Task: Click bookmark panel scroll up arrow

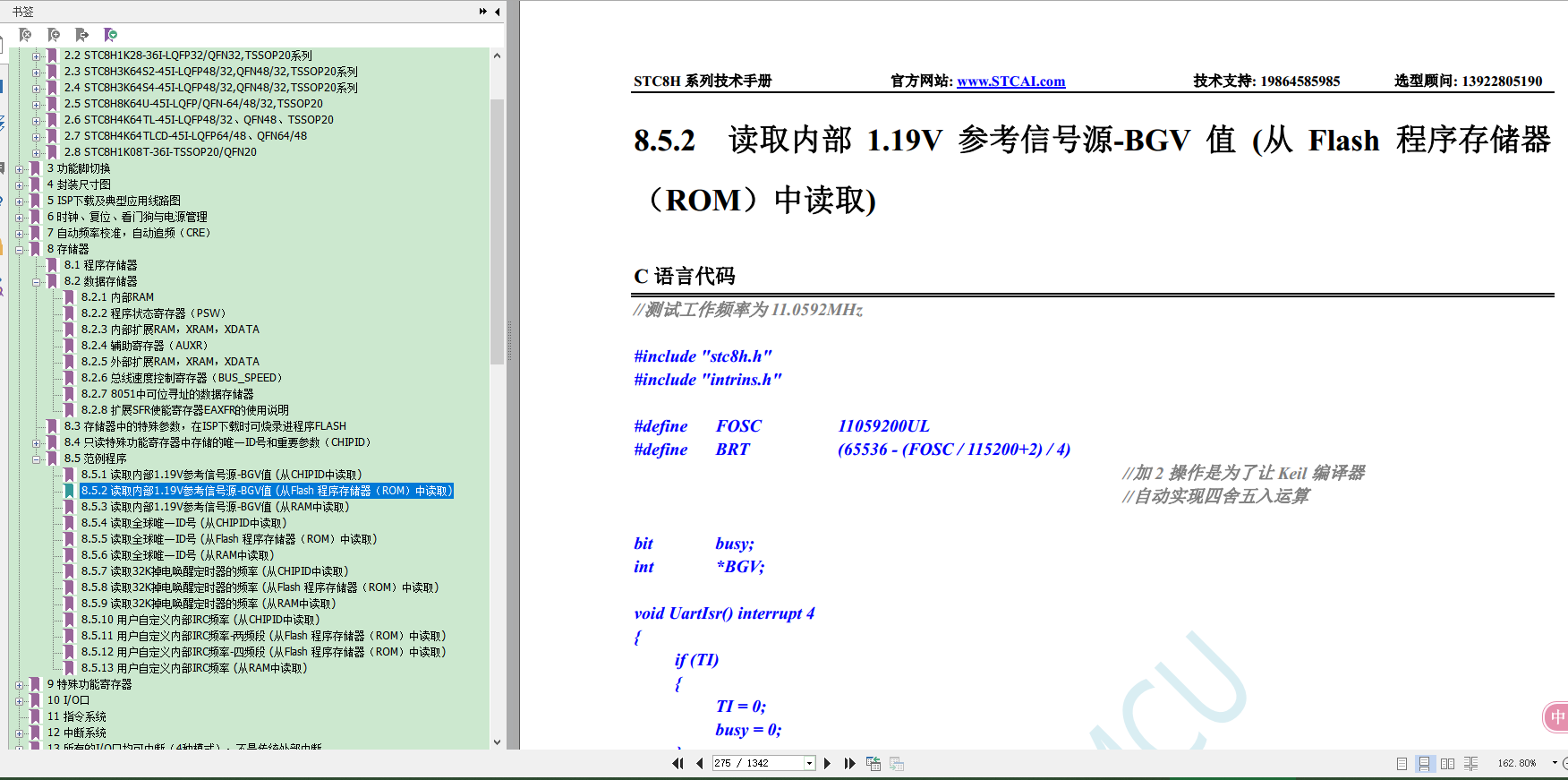Action: point(498,56)
